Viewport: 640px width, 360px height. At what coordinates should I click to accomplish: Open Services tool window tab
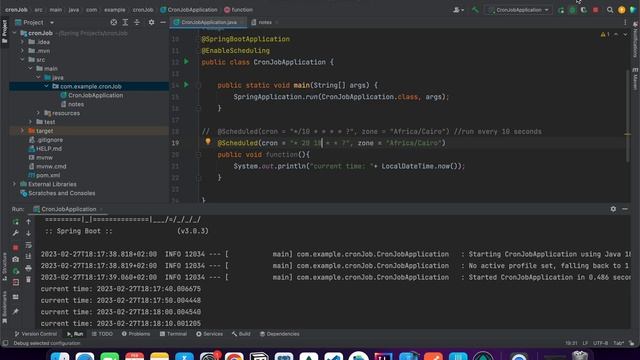pos(209,334)
